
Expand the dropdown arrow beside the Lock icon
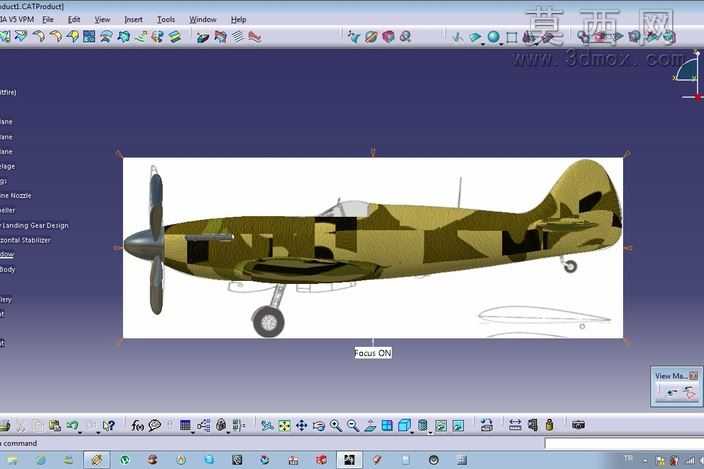point(228,433)
